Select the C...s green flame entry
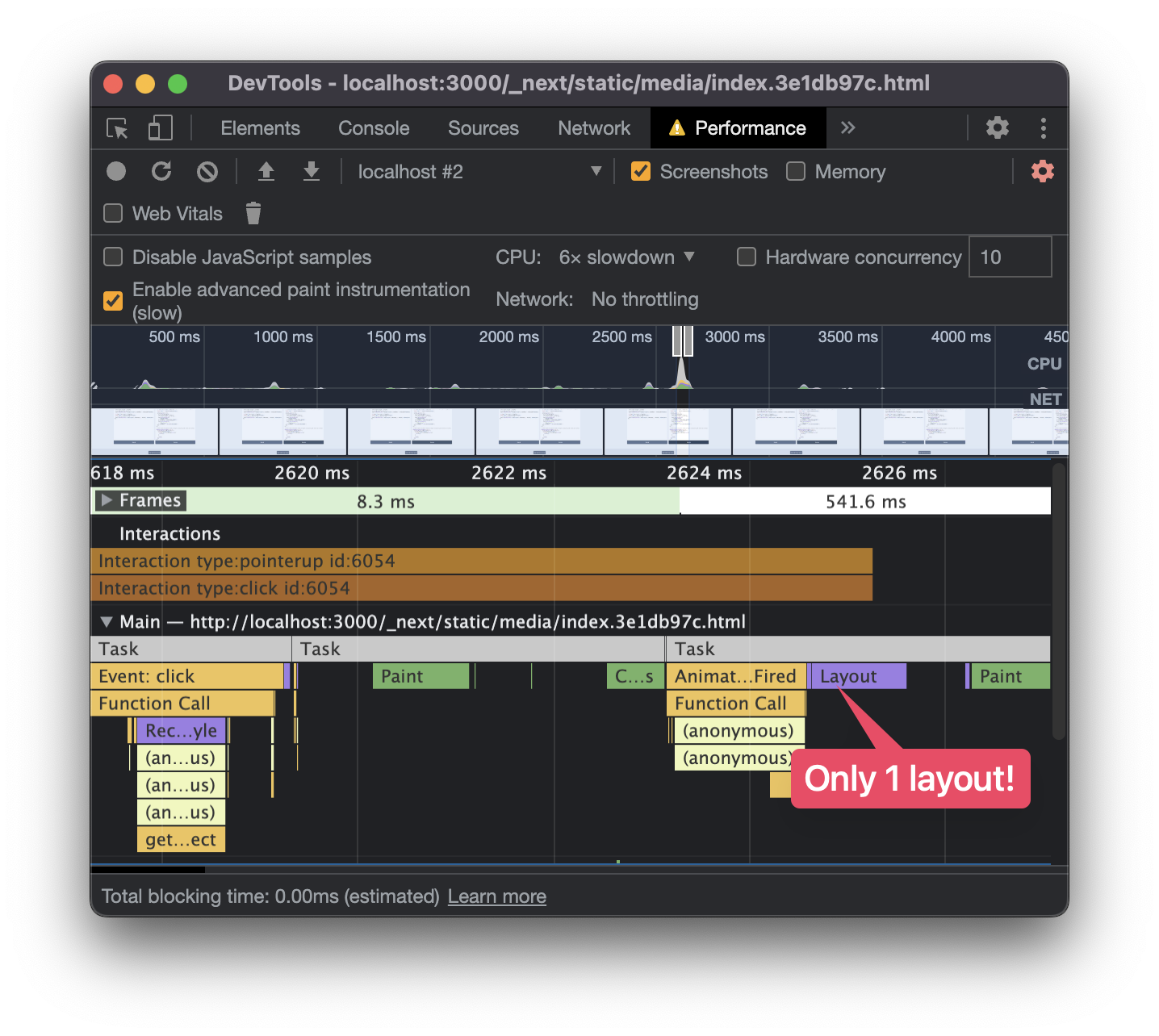Screen dimensions: 1159x1036 click(x=635, y=676)
